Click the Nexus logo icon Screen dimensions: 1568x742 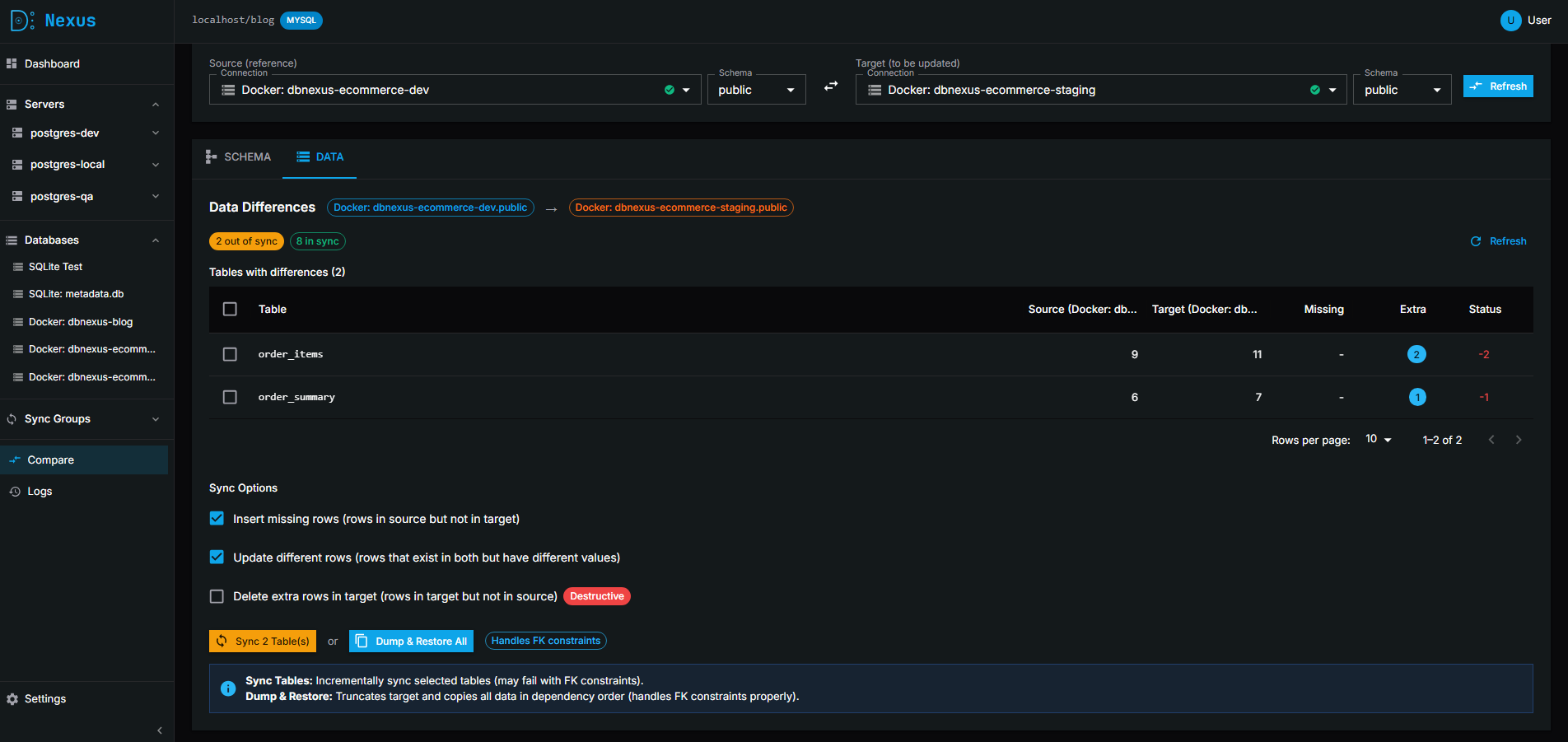pyautogui.click(x=22, y=21)
